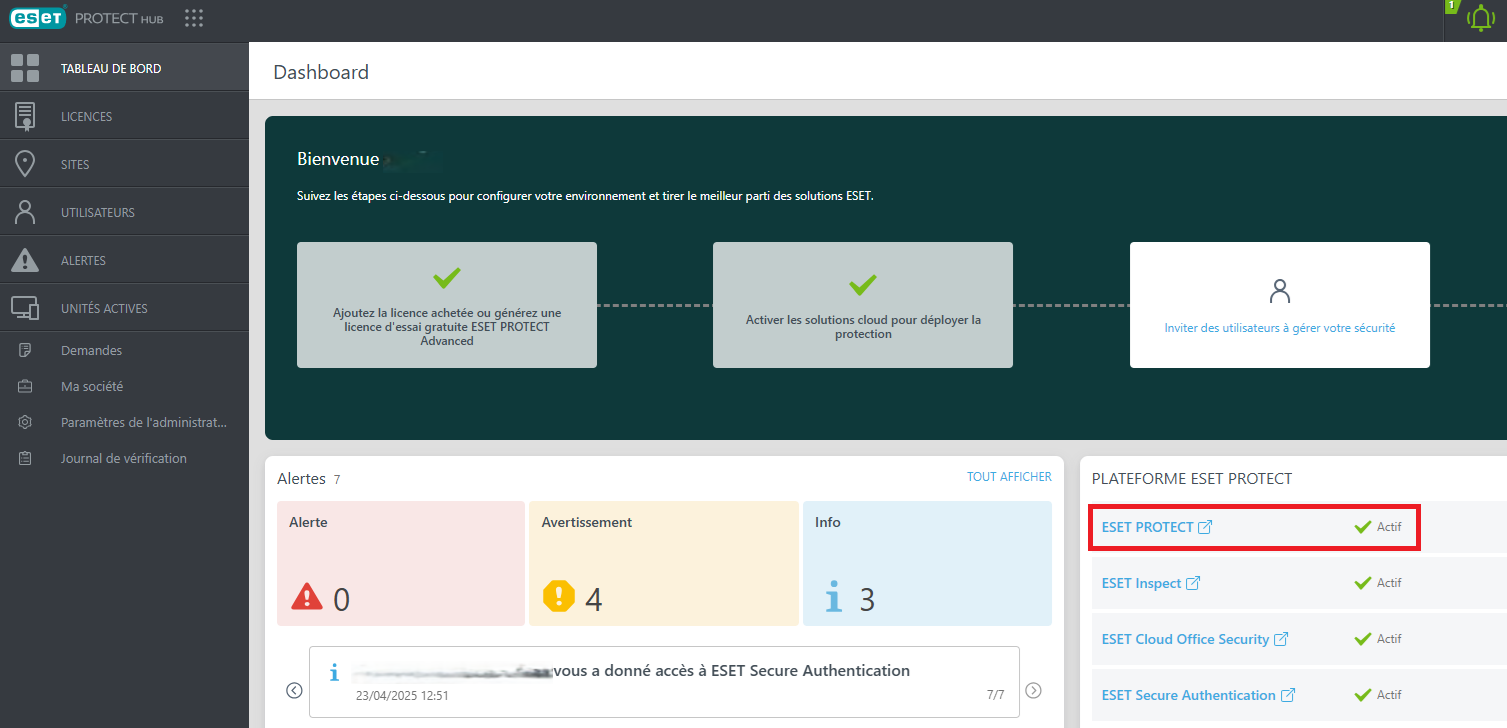
Task: Click the Ma société briefcase icon
Action: (25, 386)
